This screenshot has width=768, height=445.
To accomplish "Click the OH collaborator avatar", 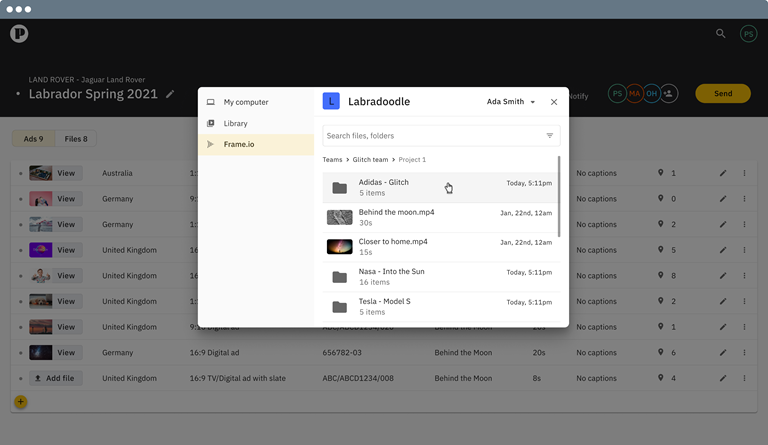I will coord(651,94).
